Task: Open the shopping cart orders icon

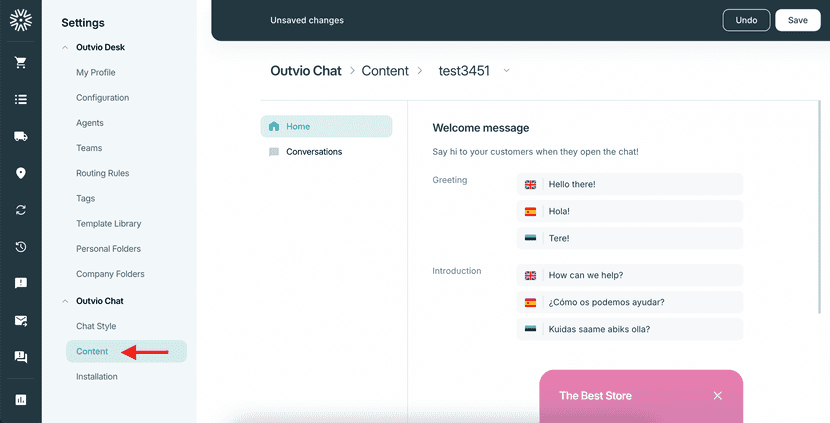Action: [x=21, y=62]
